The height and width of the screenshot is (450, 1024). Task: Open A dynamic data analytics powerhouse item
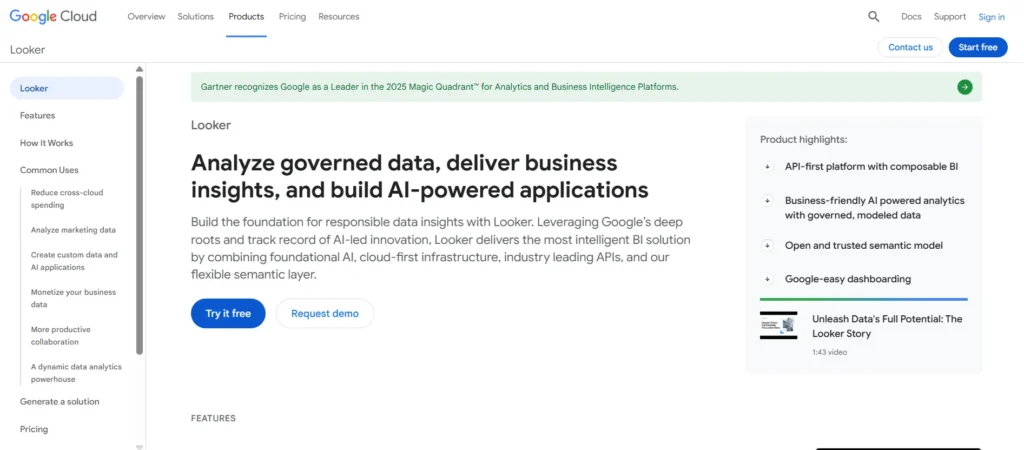pyautogui.click(x=76, y=373)
